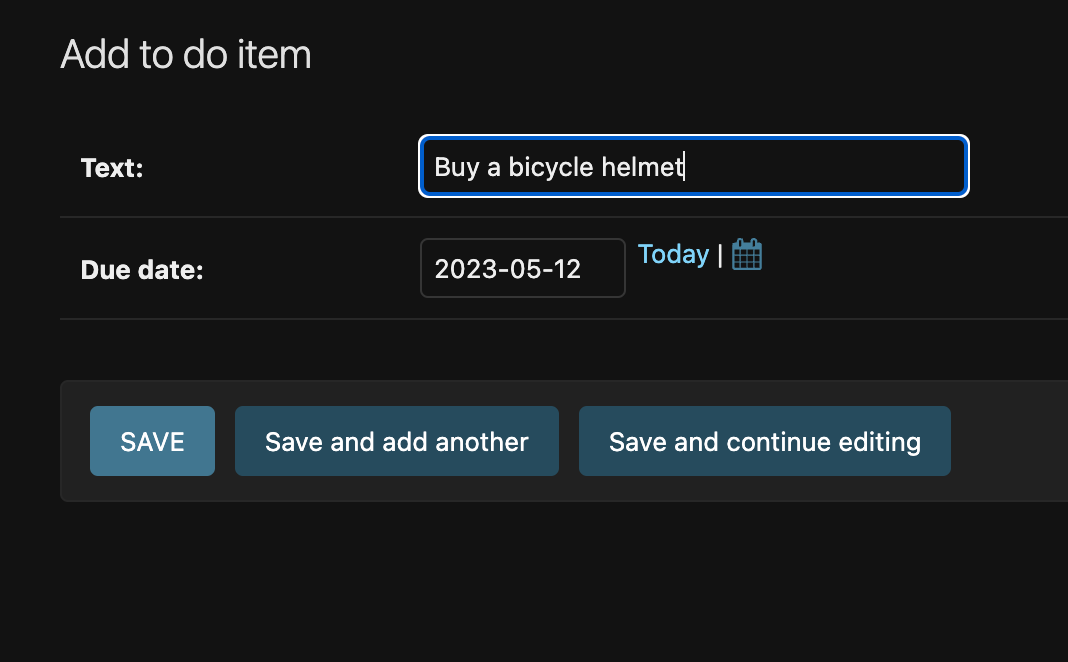
Task: Click the separator bar beside Today link
Action: pyautogui.click(x=720, y=255)
